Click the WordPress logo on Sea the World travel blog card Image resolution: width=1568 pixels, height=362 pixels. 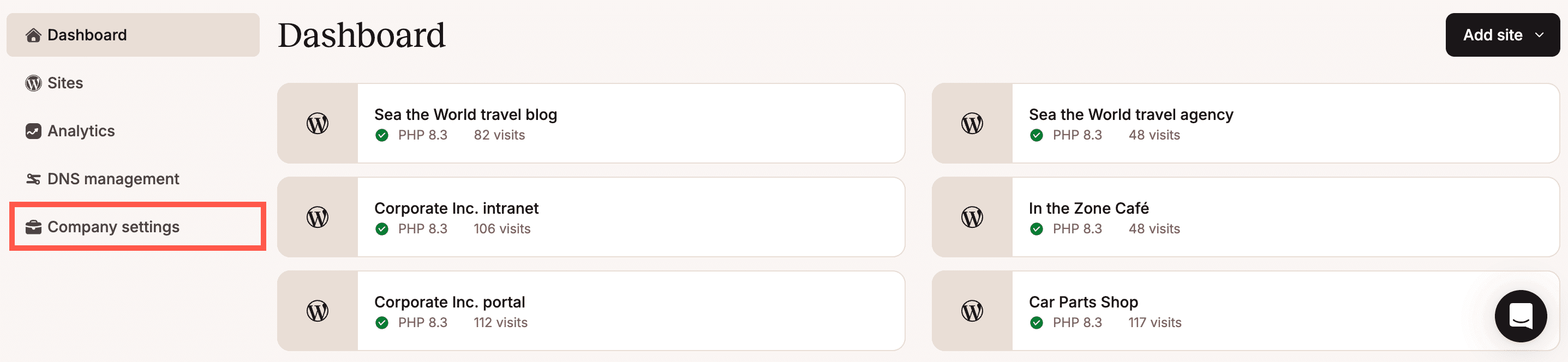pyautogui.click(x=318, y=123)
